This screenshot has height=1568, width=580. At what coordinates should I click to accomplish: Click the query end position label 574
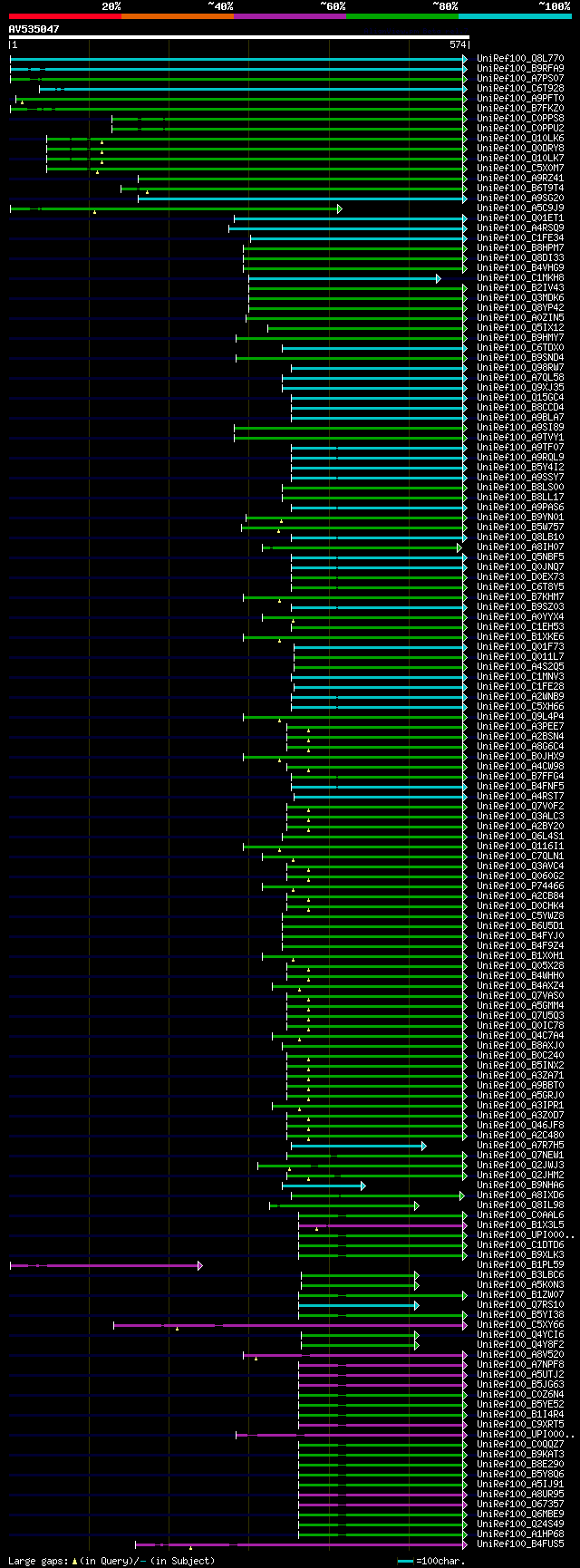tap(458, 44)
